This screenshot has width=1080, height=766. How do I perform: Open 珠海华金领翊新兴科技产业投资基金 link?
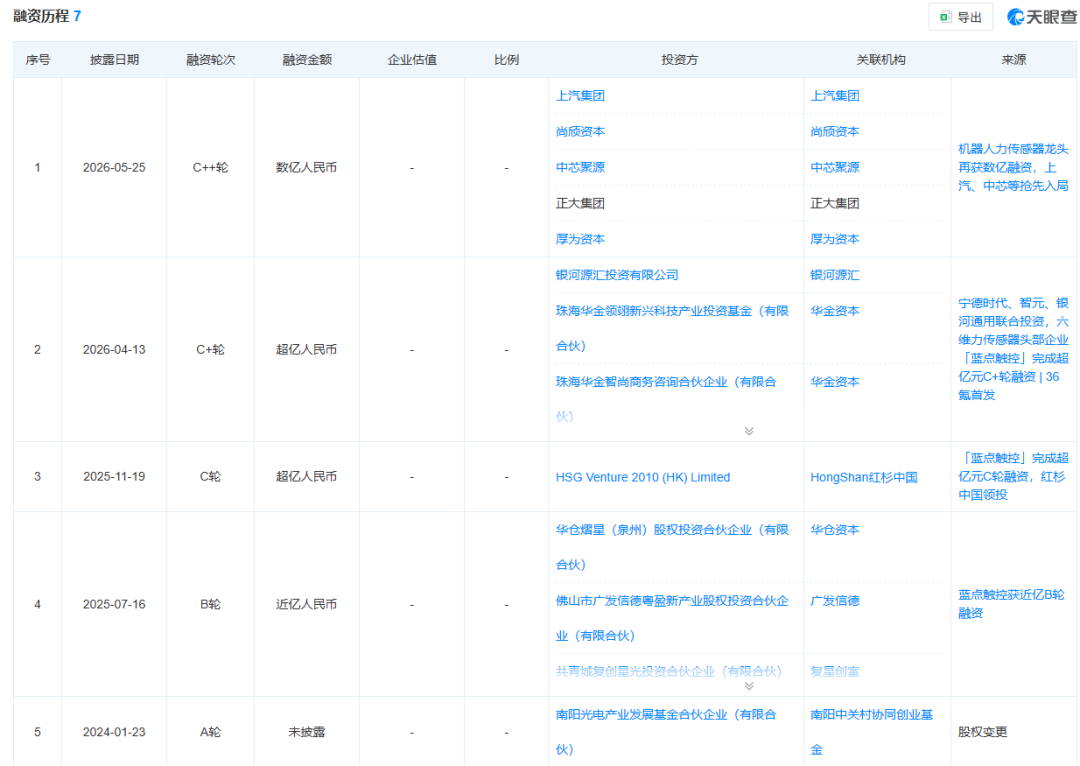pos(672,328)
